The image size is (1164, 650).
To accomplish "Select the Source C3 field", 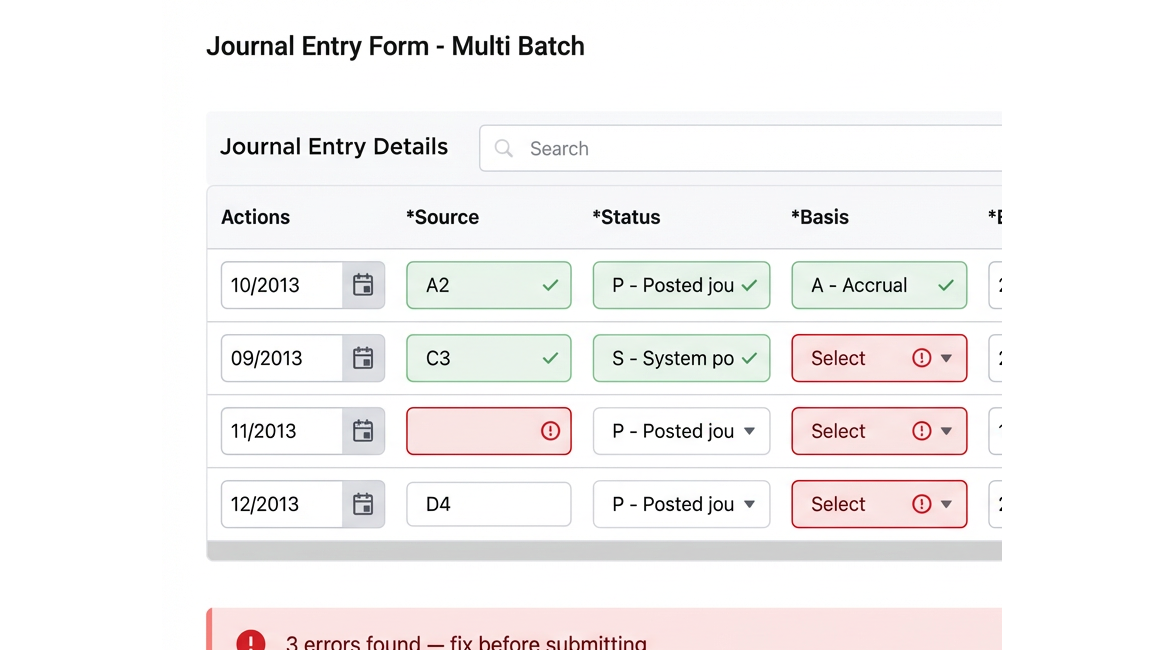I will (x=470, y=358).
